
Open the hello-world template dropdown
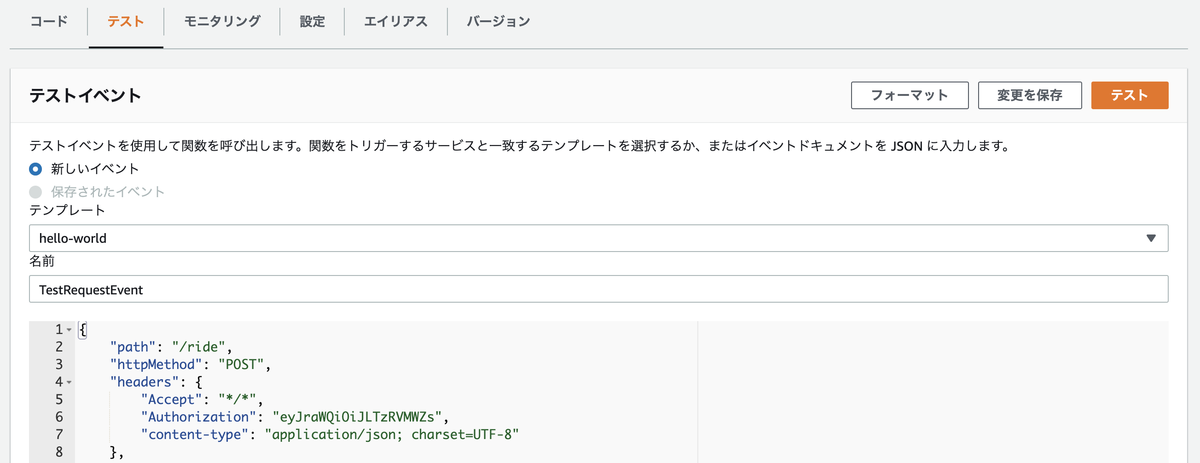(599, 238)
